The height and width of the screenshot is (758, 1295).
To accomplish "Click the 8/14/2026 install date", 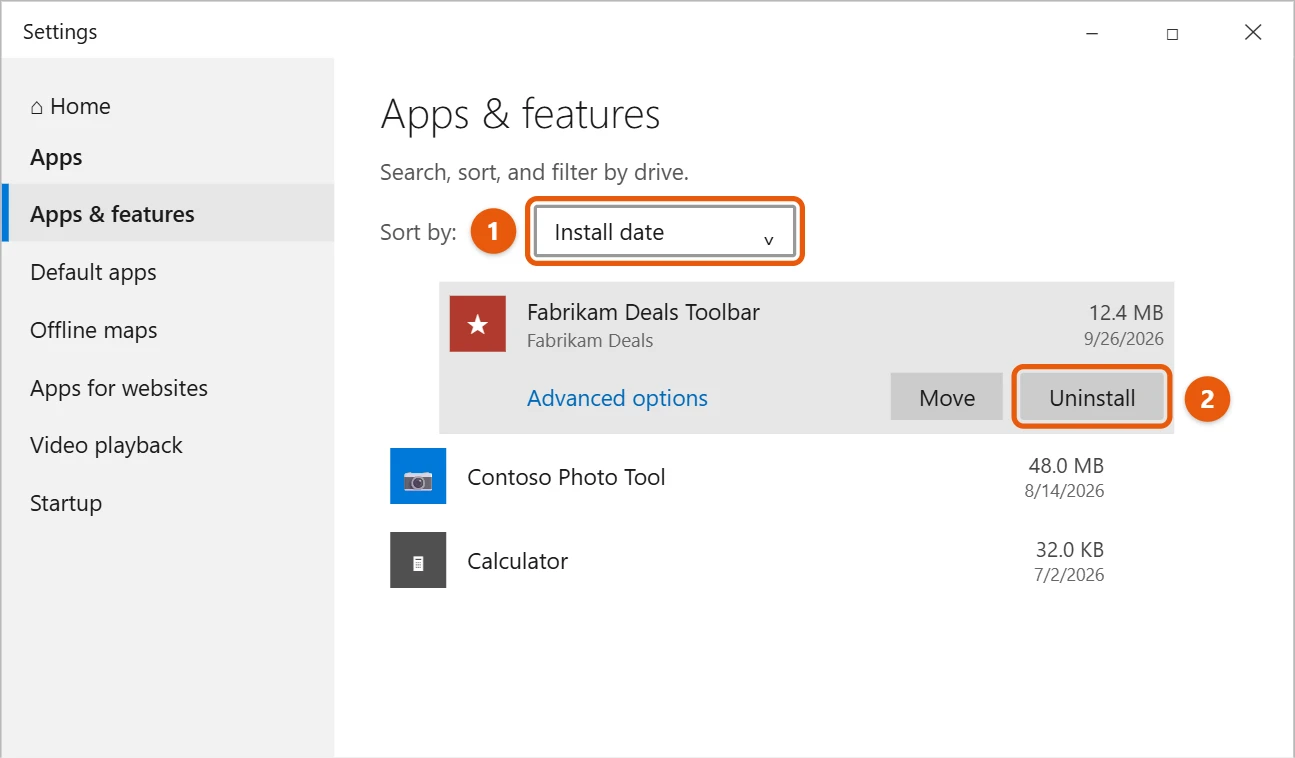I will click(x=1066, y=491).
